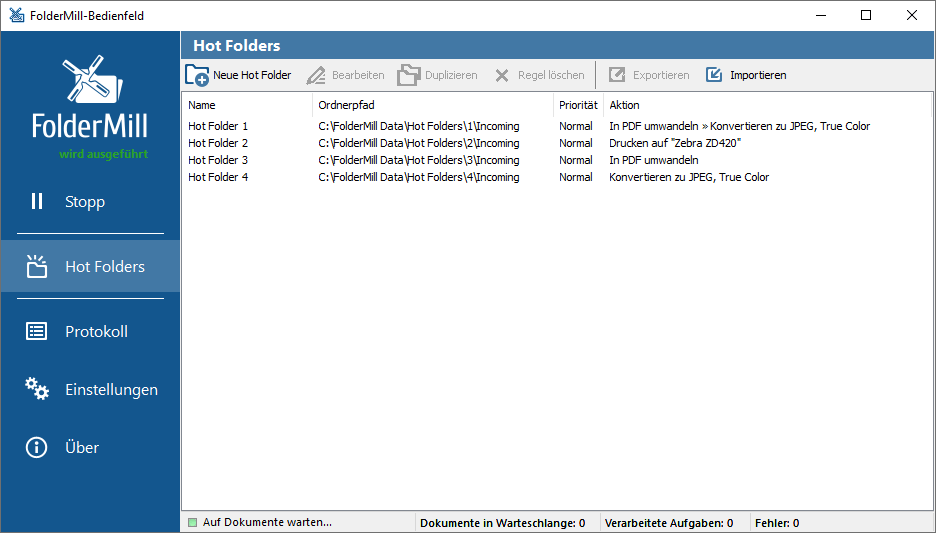936x533 pixels.
Task: Click Importieren label
Action: 758,75
